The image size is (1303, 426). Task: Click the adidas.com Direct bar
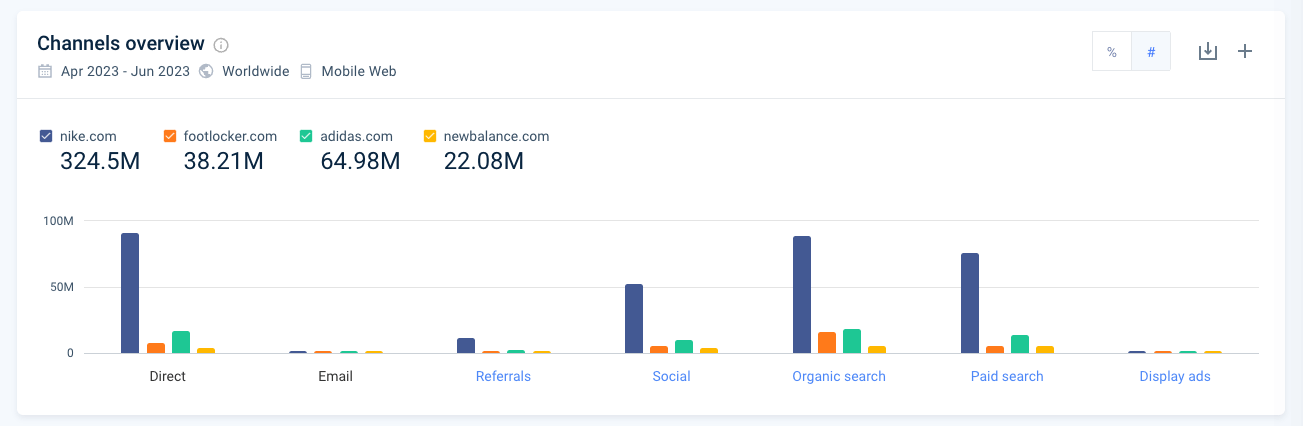pos(181,342)
